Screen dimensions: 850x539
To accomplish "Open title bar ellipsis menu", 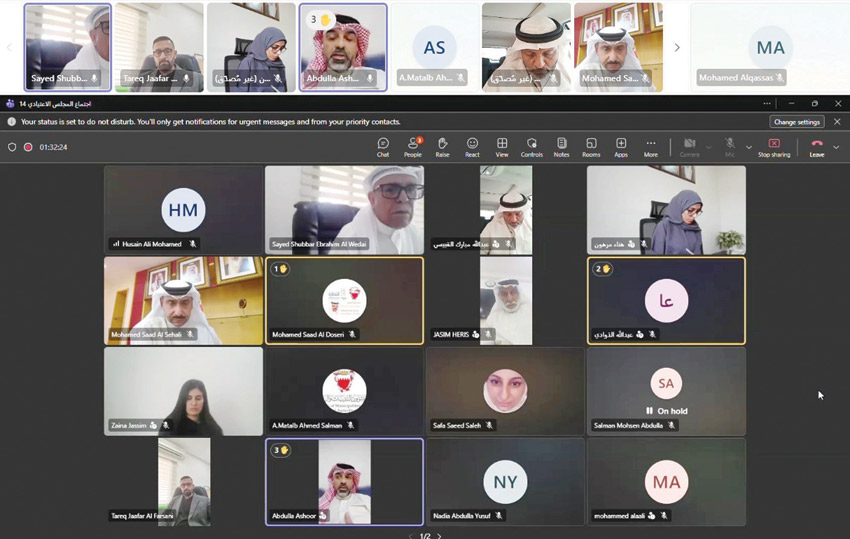I will click(767, 103).
